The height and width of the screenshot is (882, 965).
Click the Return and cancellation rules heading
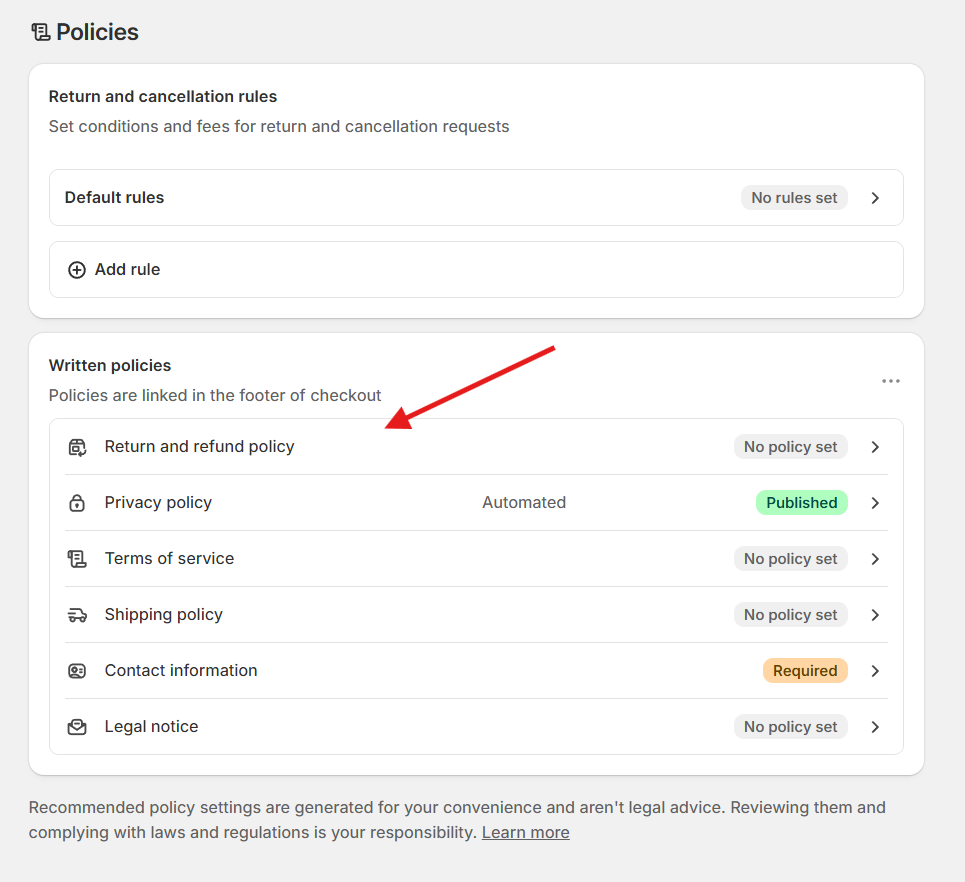tap(162, 97)
